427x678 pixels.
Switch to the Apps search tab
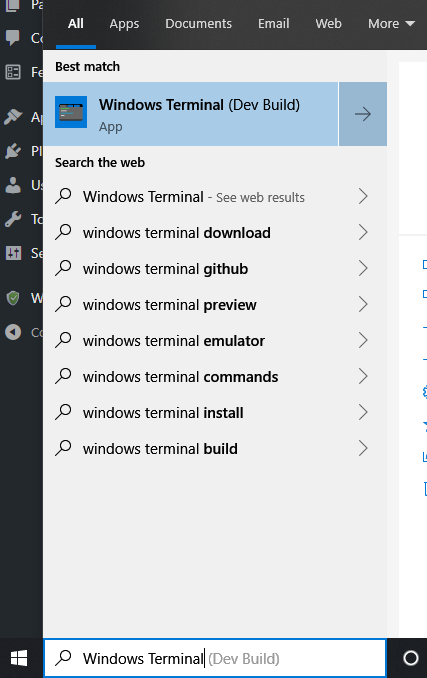tap(124, 23)
